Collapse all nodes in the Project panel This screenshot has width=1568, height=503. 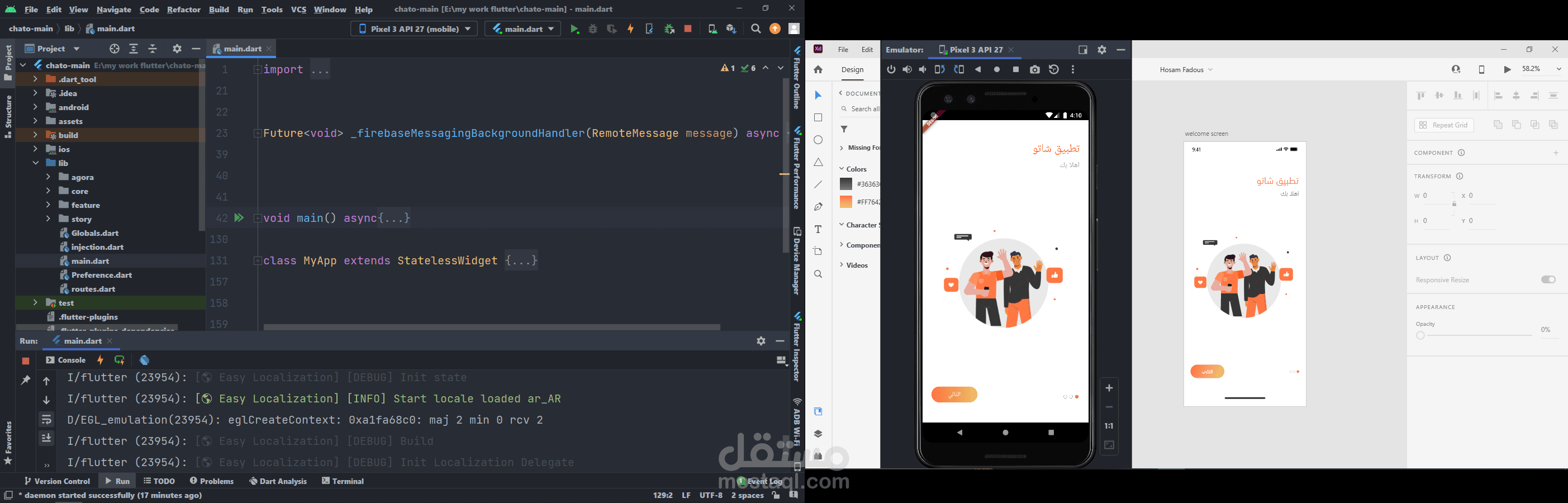coord(153,49)
